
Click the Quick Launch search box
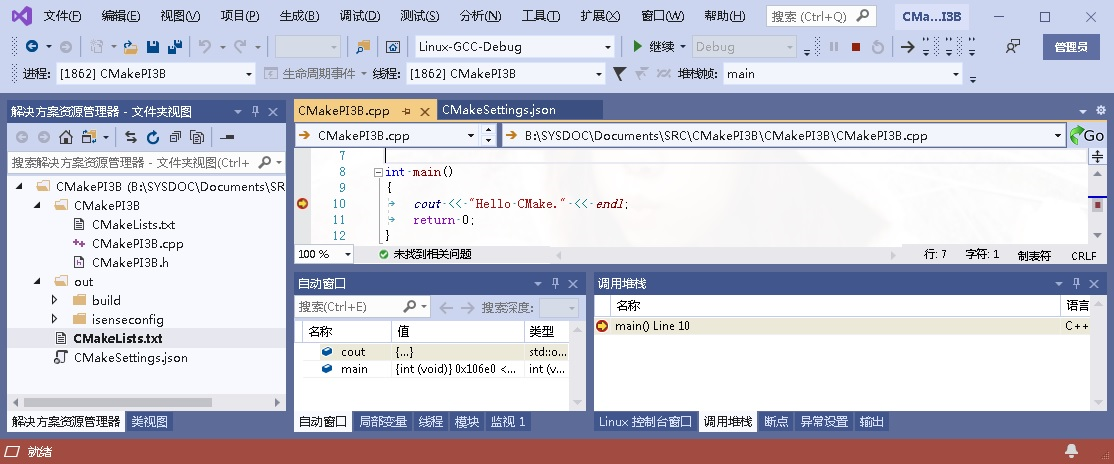(x=821, y=16)
